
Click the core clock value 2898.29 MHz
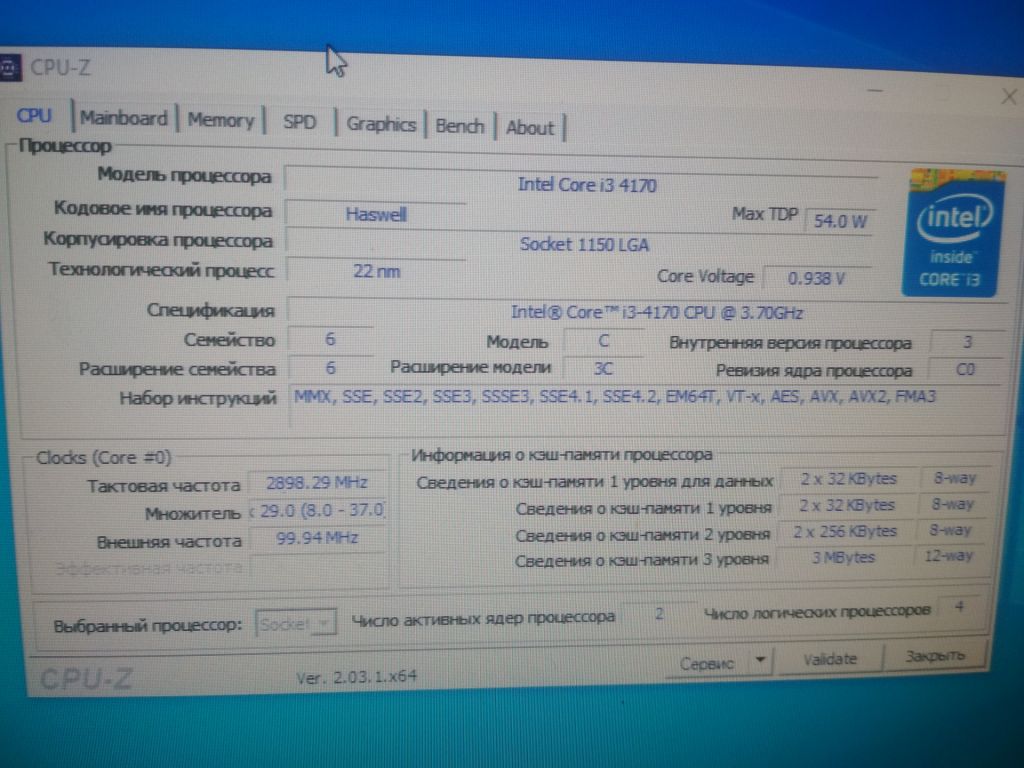coord(317,483)
